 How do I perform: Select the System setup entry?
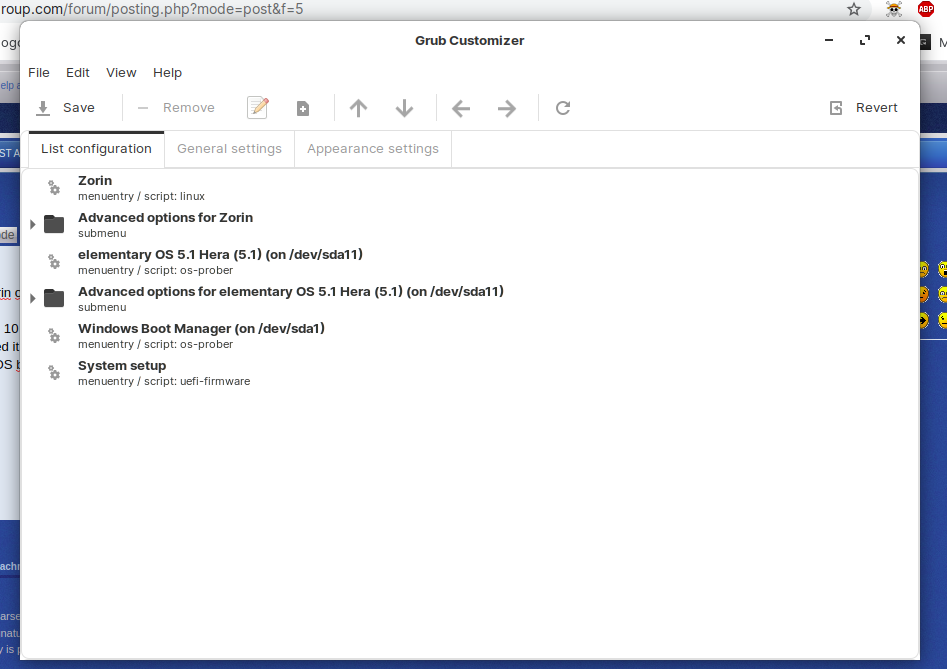click(122, 372)
